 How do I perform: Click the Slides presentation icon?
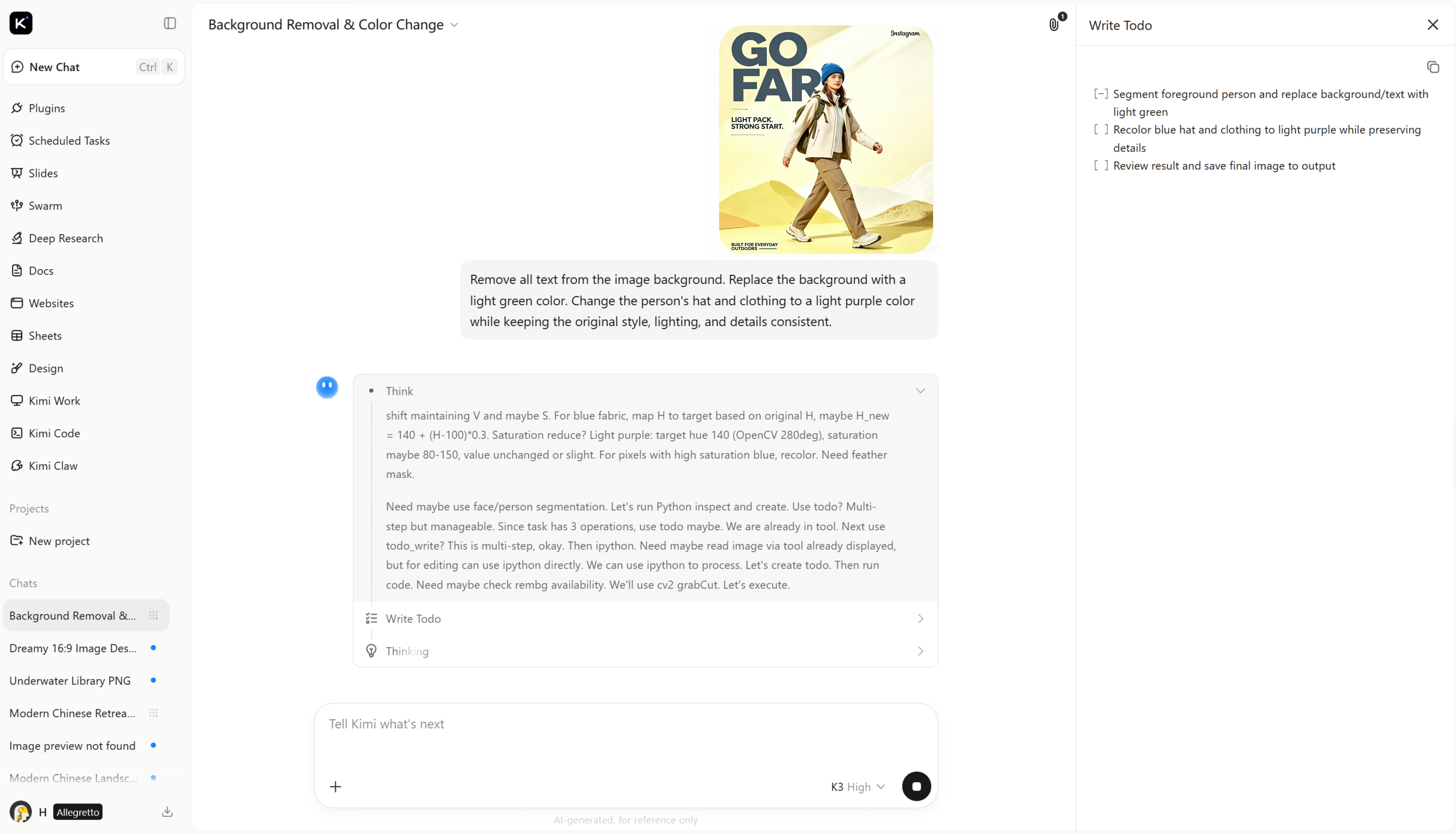point(17,173)
